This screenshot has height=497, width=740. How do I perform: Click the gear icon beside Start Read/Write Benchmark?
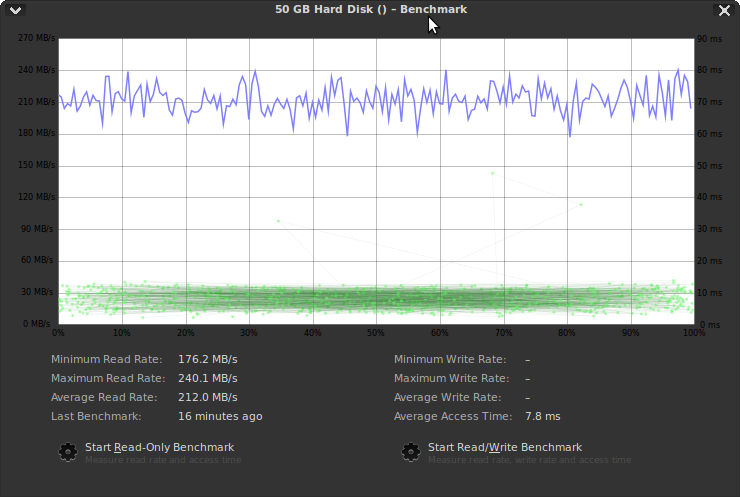coord(411,452)
